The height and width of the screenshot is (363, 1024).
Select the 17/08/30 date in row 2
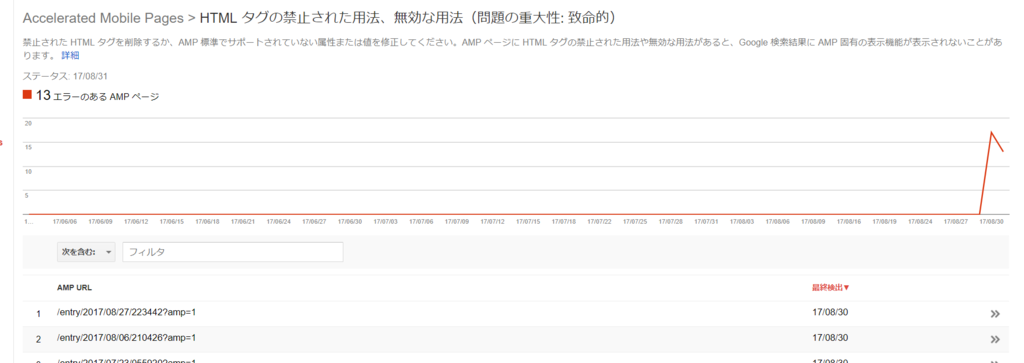point(830,338)
